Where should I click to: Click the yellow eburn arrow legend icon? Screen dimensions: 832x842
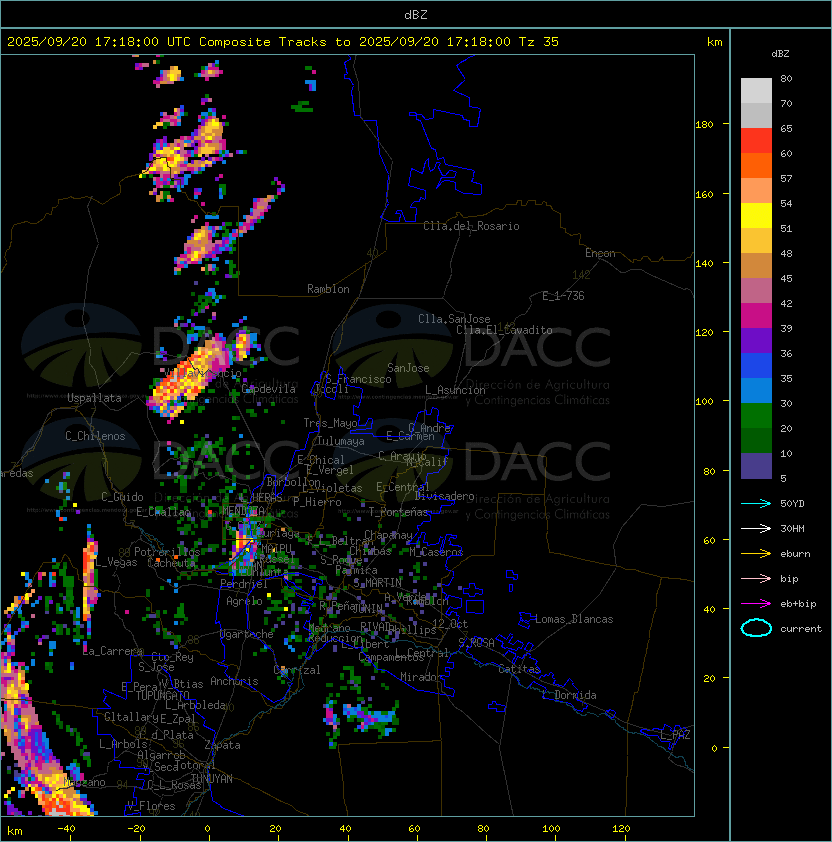[x=756, y=554]
